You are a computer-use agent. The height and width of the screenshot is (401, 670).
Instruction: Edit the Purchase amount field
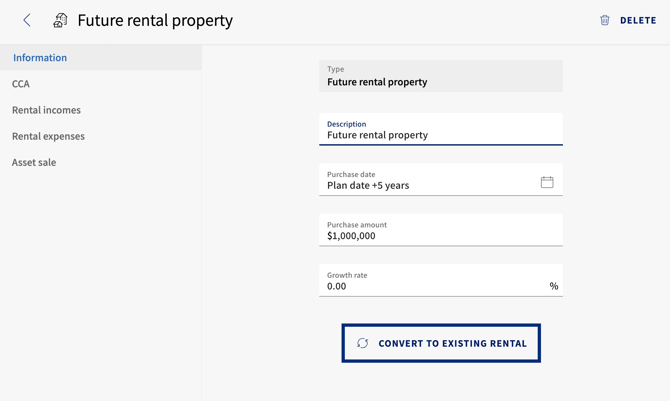click(441, 230)
